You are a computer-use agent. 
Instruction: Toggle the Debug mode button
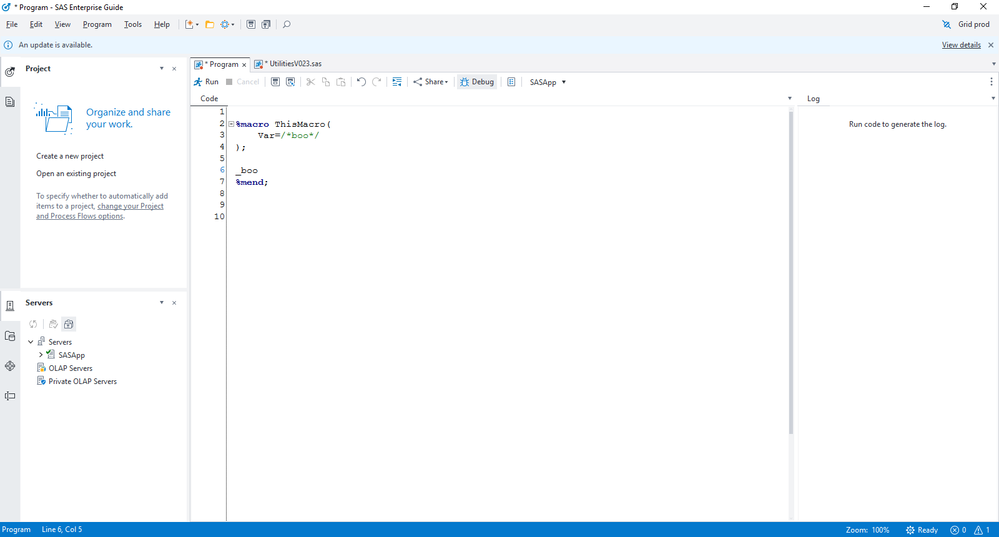pyautogui.click(x=477, y=82)
